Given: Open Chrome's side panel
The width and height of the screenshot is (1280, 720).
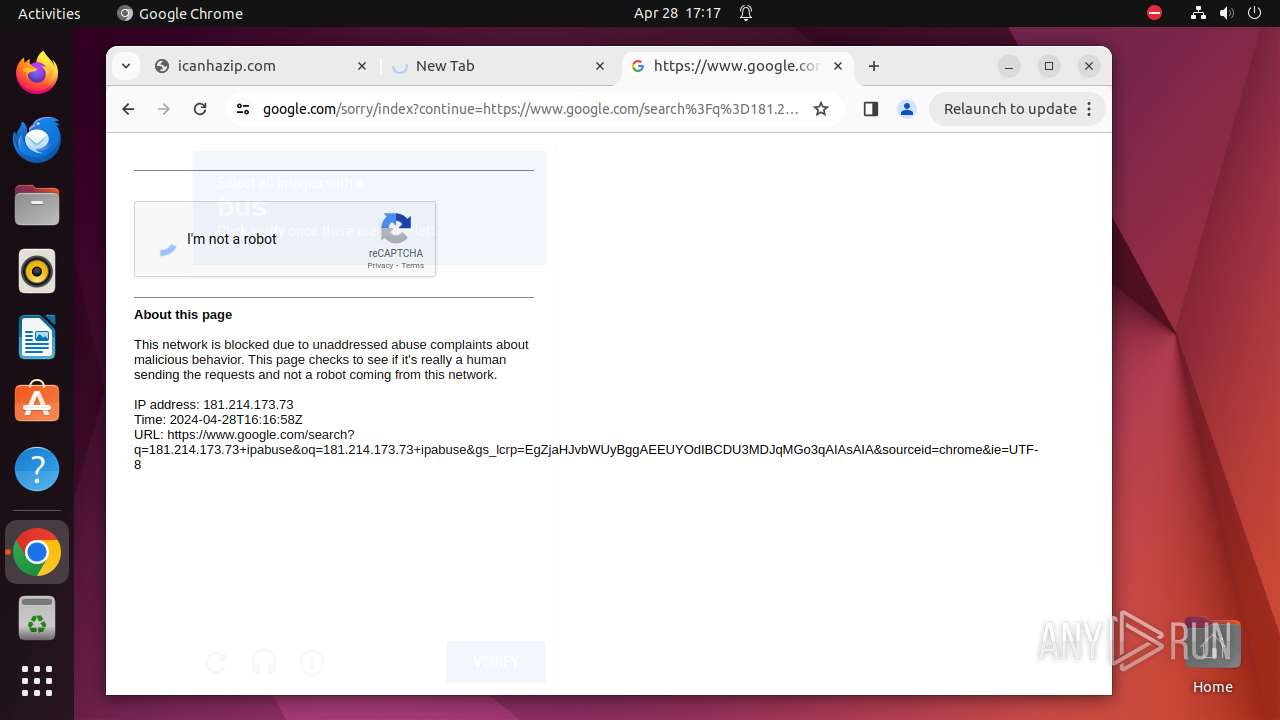Looking at the screenshot, I should (870, 109).
